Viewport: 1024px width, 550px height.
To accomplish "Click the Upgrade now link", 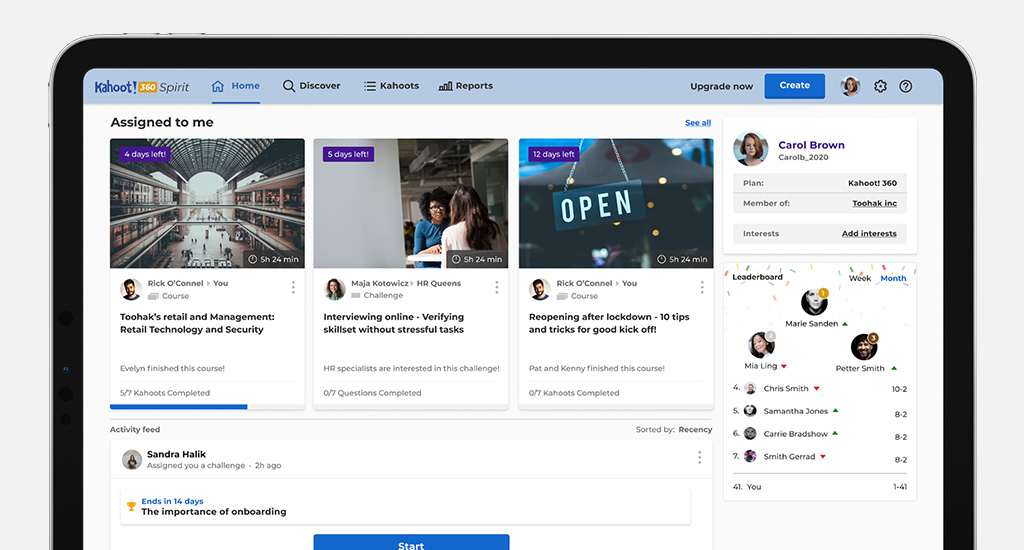I will coord(722,86).
